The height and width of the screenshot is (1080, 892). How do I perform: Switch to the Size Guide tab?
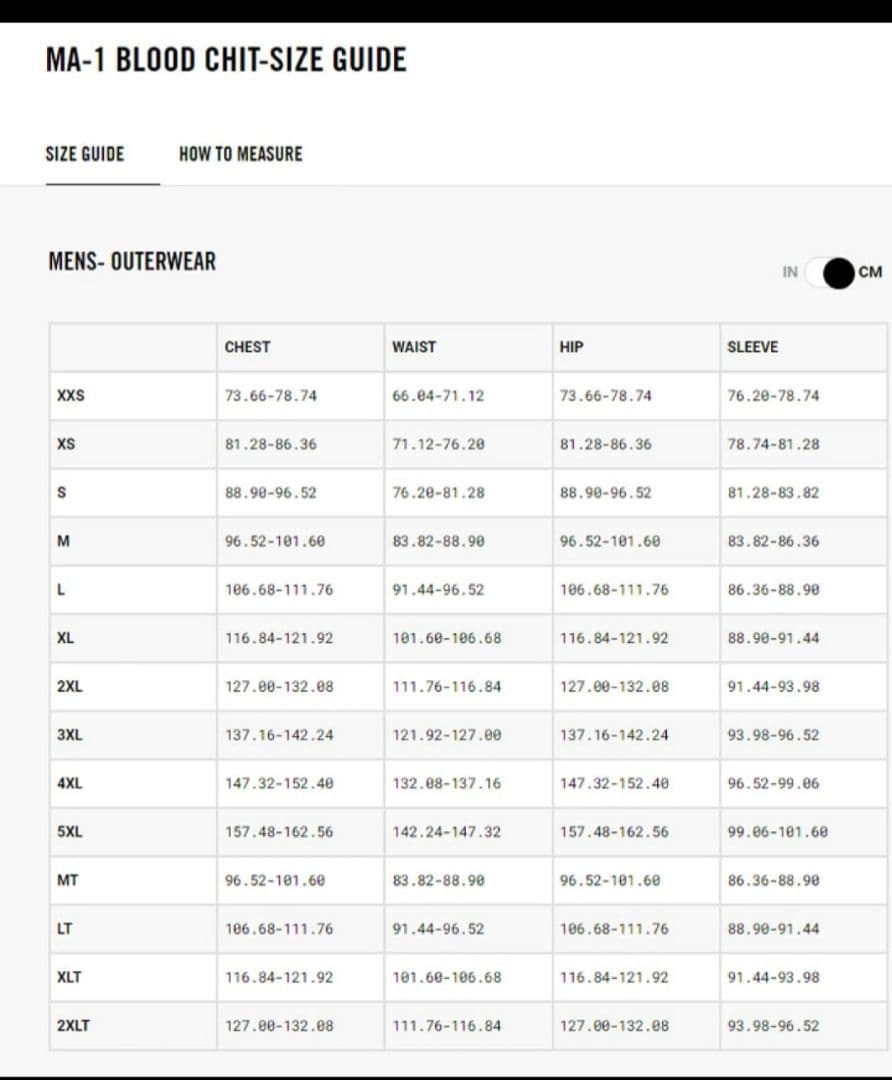(85, 154)
